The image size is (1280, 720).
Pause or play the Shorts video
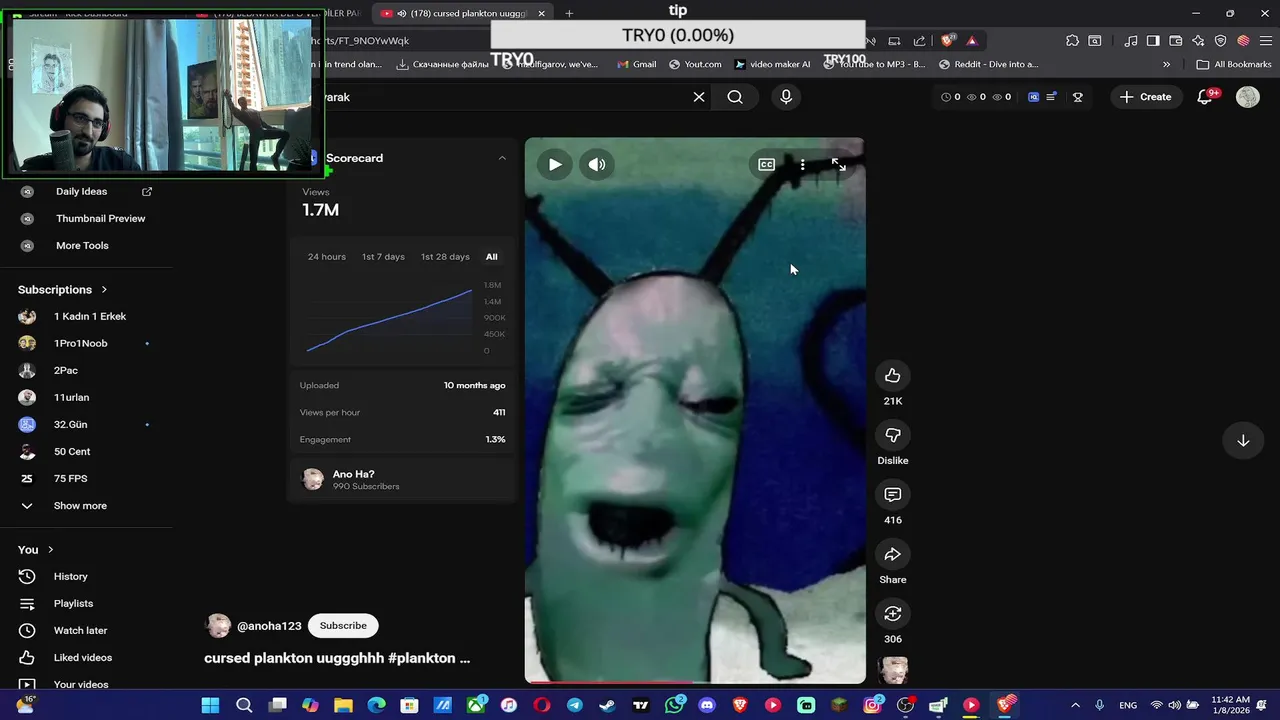[x=555, y=165]
